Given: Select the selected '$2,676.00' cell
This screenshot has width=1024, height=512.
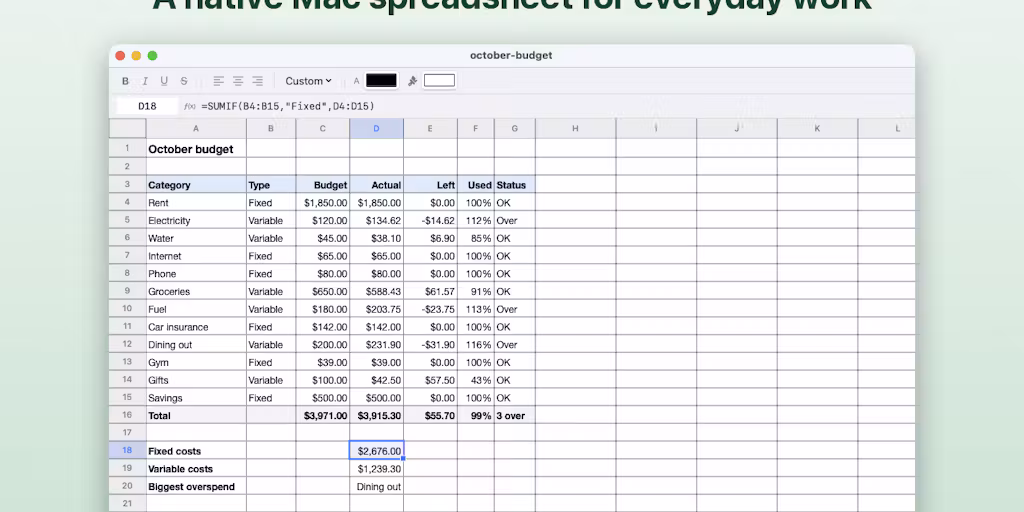Looking at the screenshot, I should coord(376,451).
